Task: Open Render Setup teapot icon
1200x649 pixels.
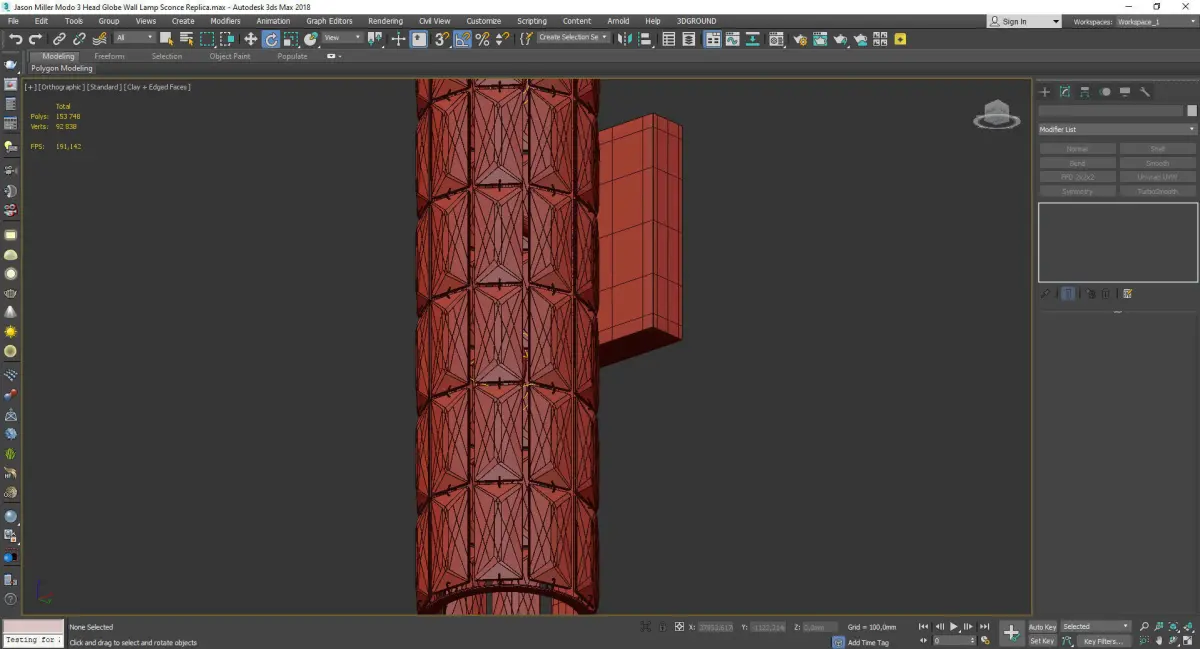Action: [801, 39]
